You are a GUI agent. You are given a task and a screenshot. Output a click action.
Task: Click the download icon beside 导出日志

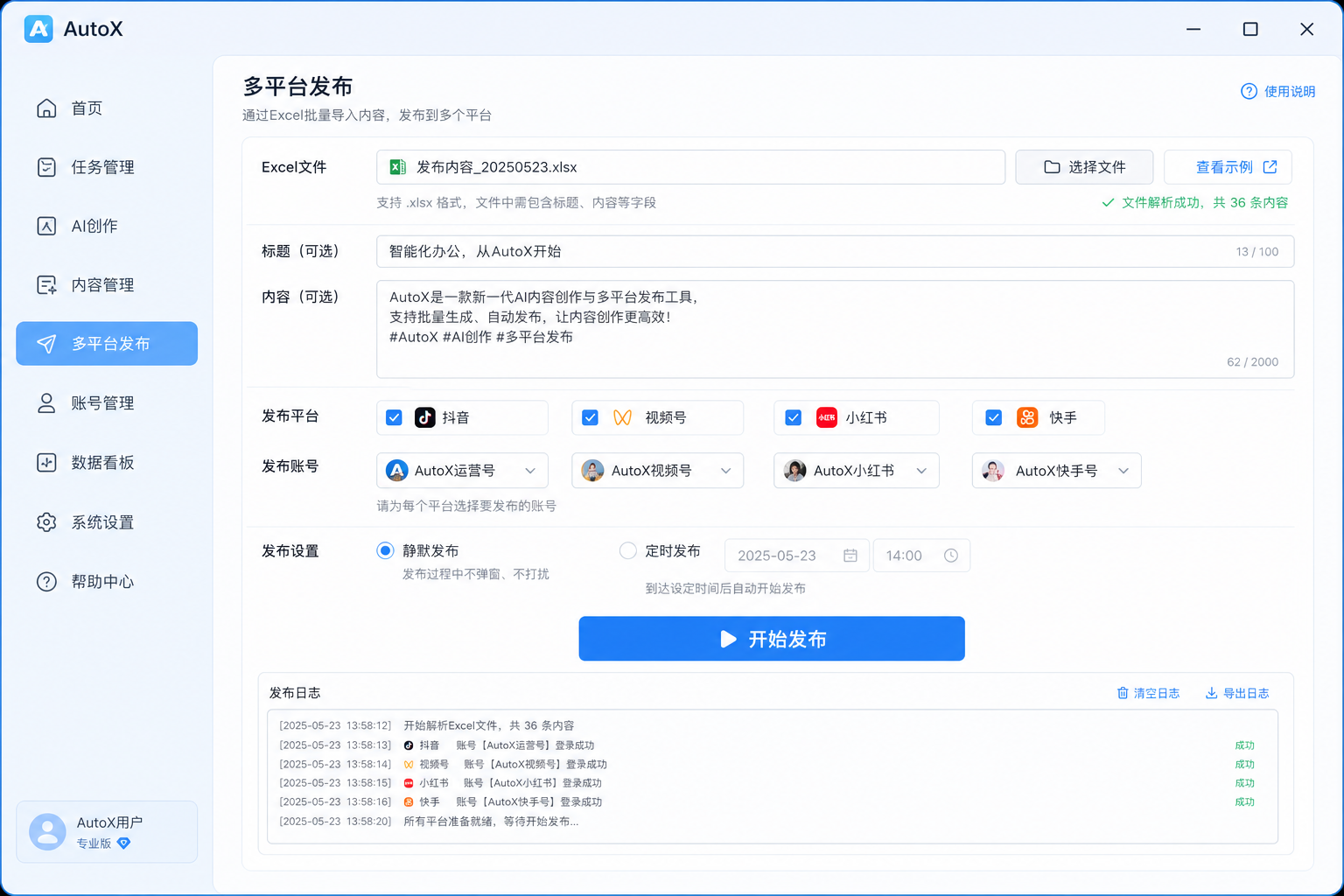coord(1212,693)
